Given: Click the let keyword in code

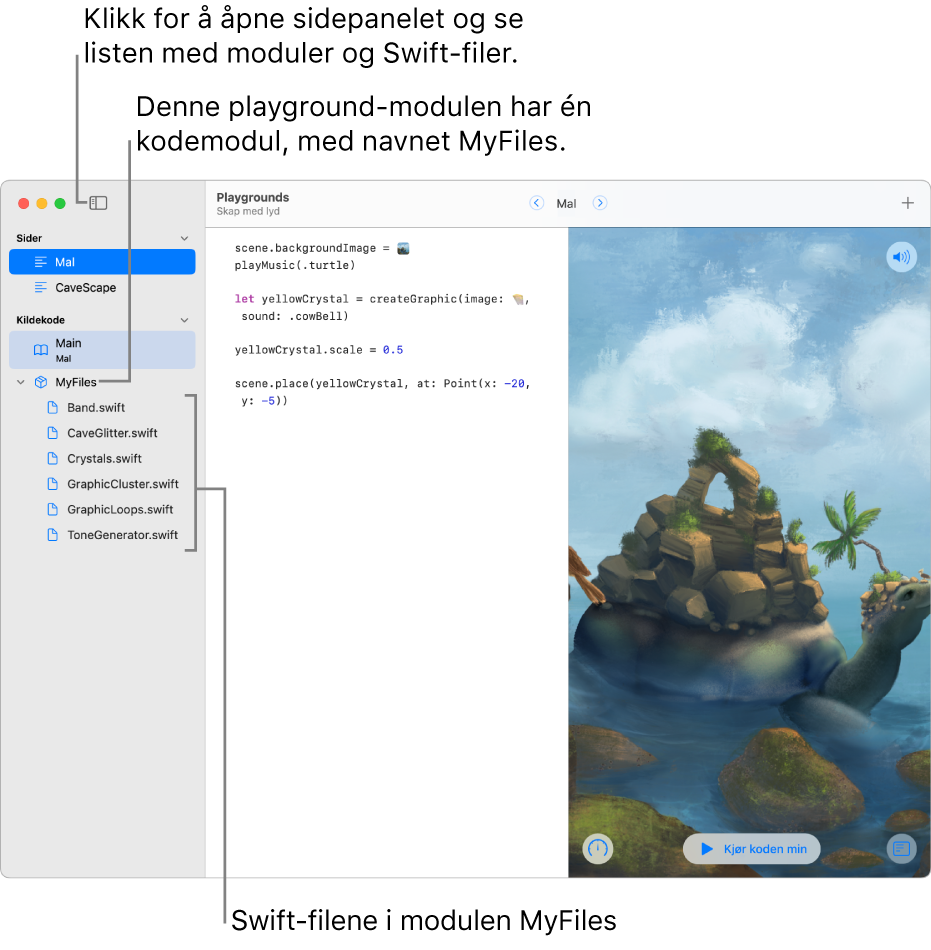Looking at the screenshot, I should [x=244, y=299].
